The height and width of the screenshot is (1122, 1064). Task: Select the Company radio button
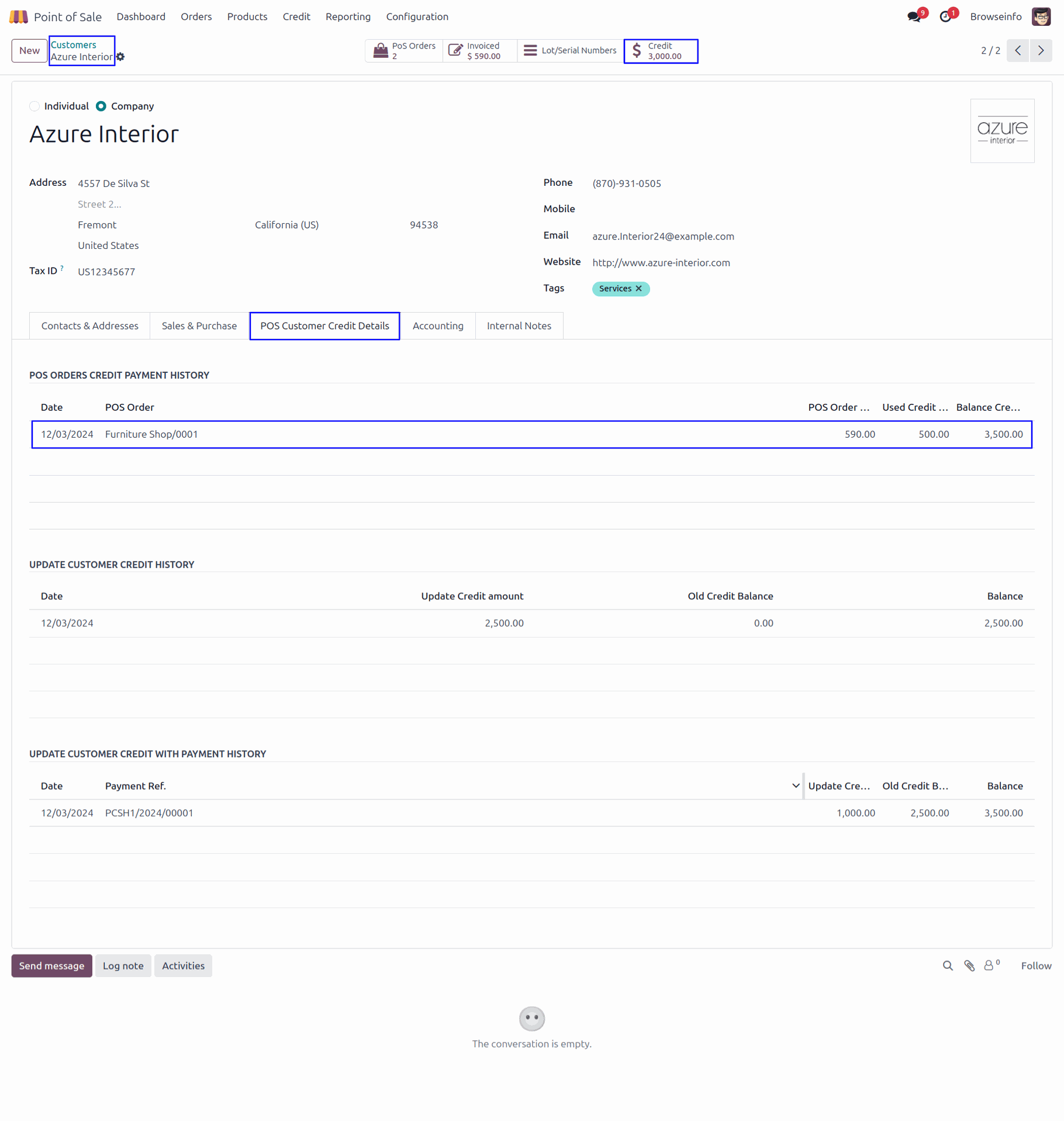click(101, 106)
